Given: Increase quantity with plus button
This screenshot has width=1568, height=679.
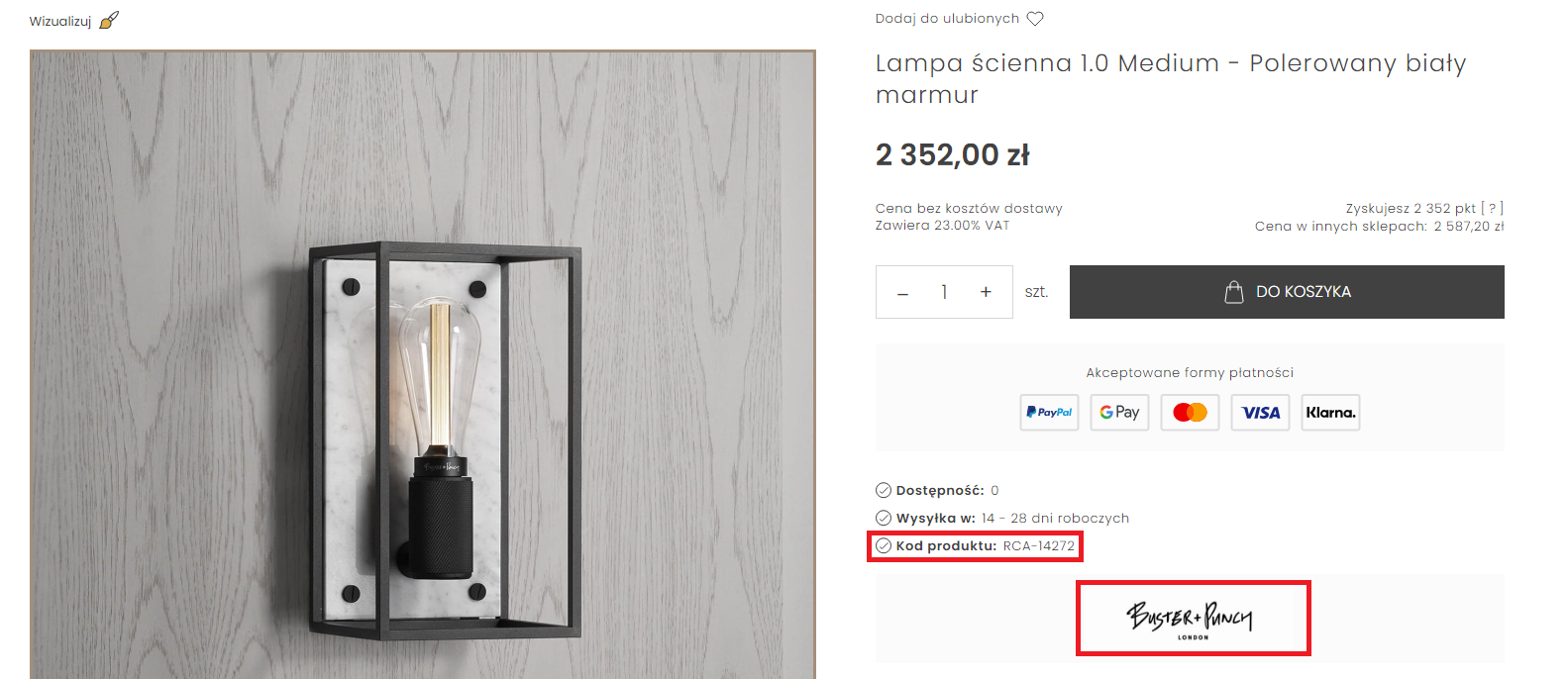Looking at the screenshot, I should [986, 292].
